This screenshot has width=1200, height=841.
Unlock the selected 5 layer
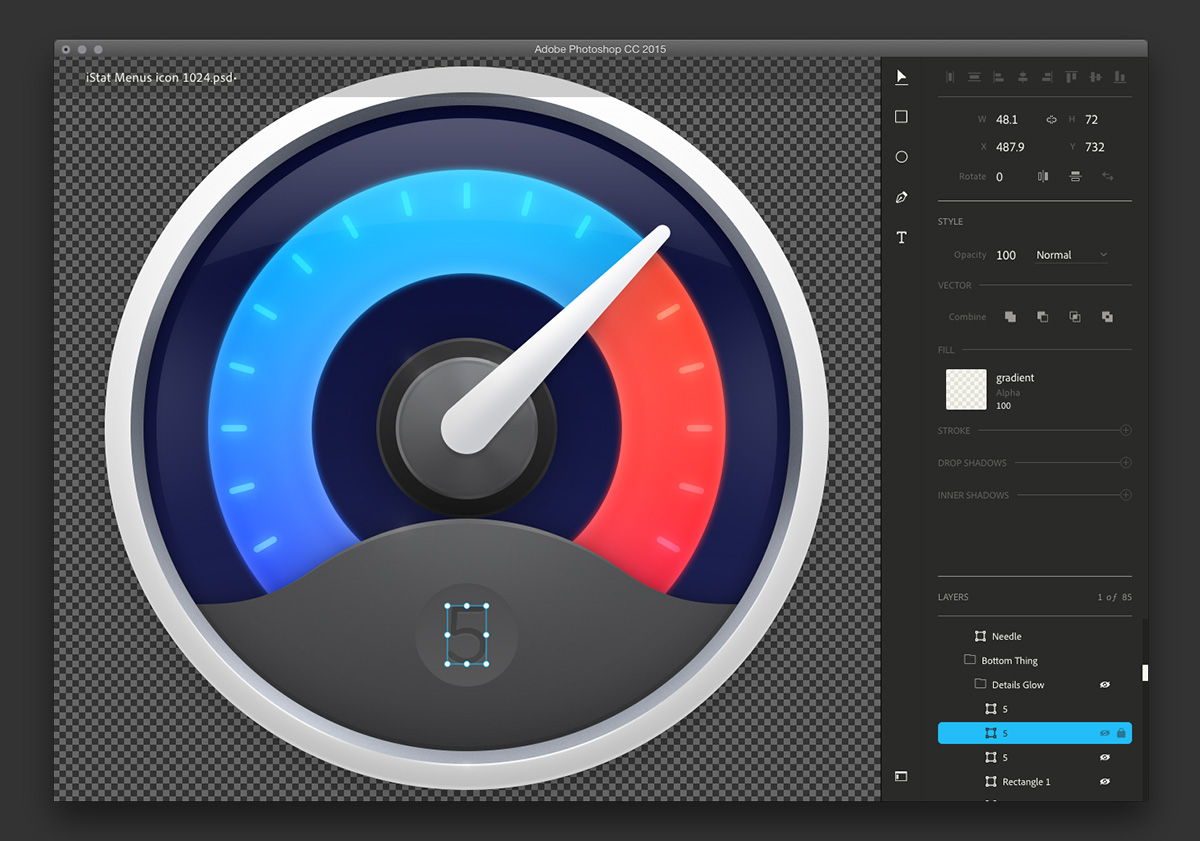tap(1121, 733)
